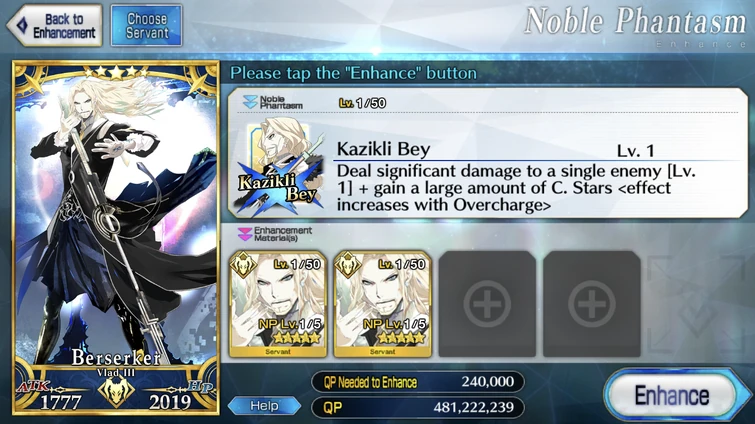Screen dimensions: 755x424
Task: Click the current QP balance bar
Action: [418, 407]
